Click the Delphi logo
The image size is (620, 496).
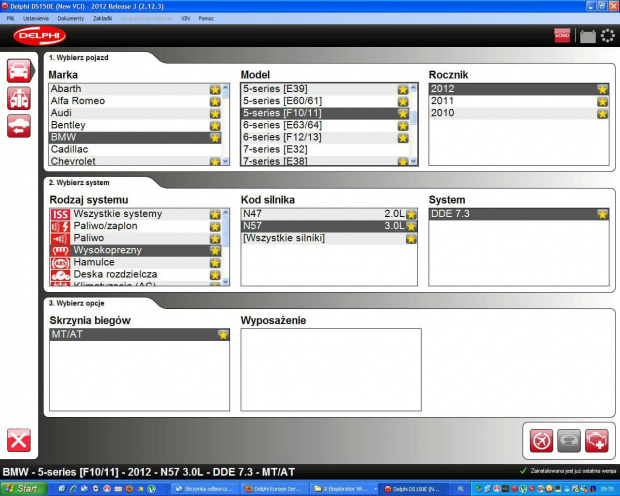point(40,36)
